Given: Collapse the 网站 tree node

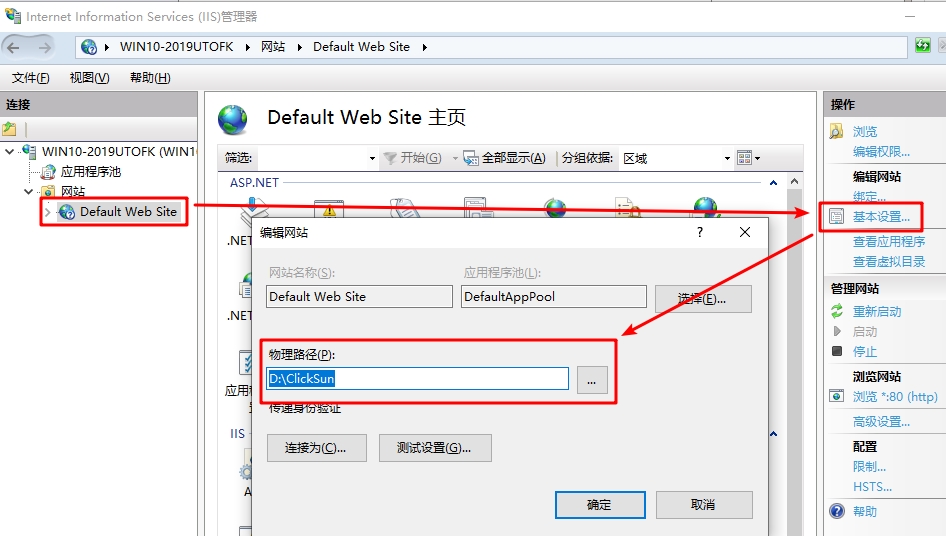Looking at the screenshot, I should 28,191.
